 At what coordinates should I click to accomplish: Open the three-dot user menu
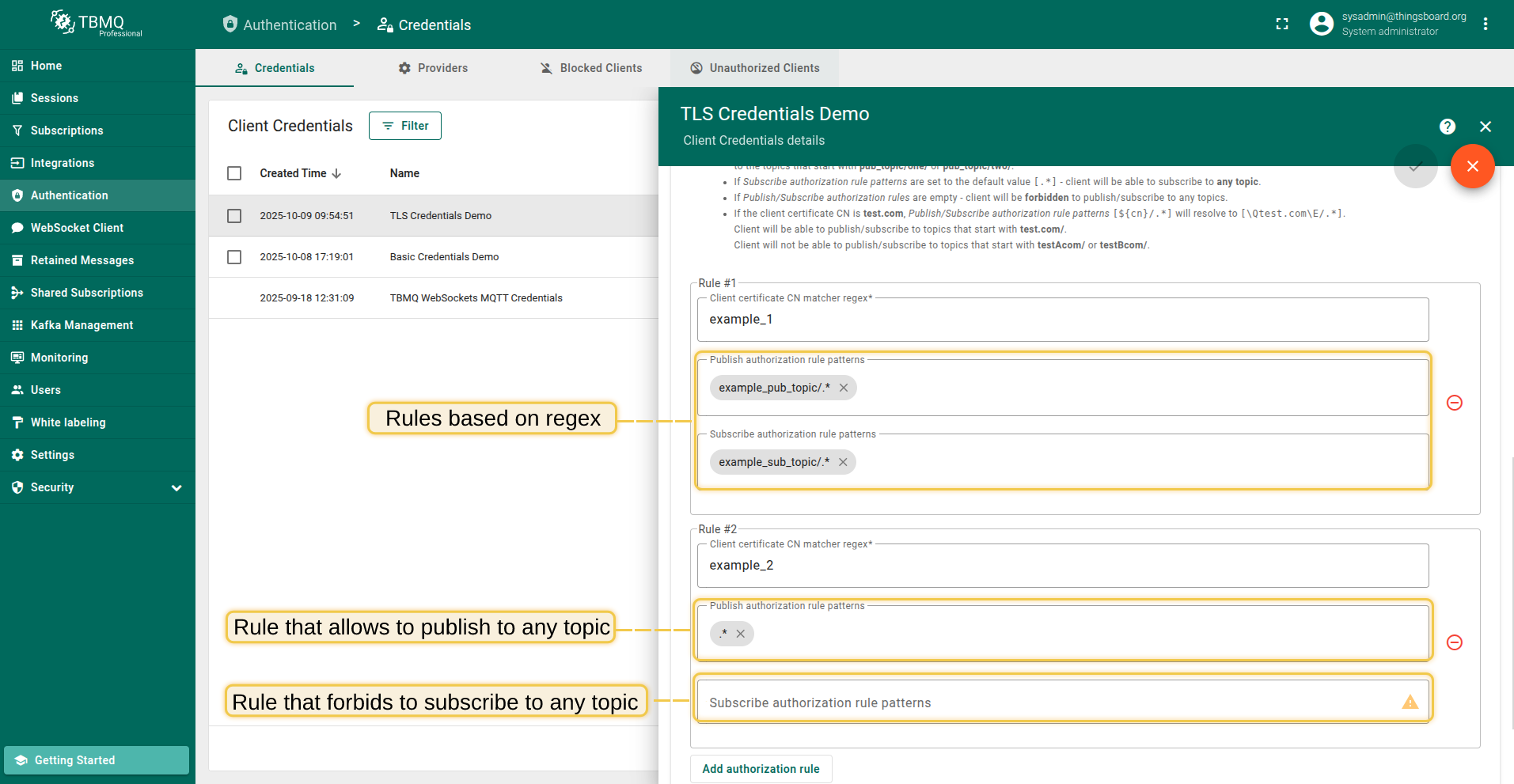[x=1486, y=25]
